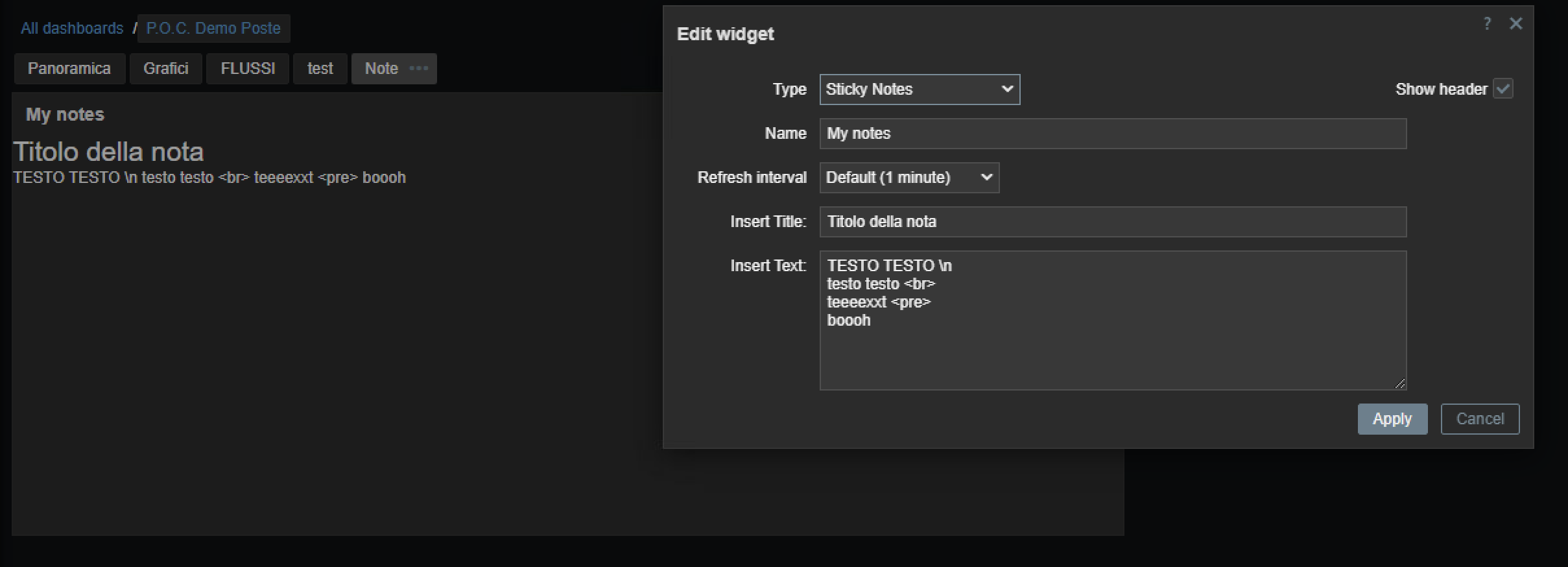Click the Cancel button
The image size is (1568, 567).
coord(1480,419)
